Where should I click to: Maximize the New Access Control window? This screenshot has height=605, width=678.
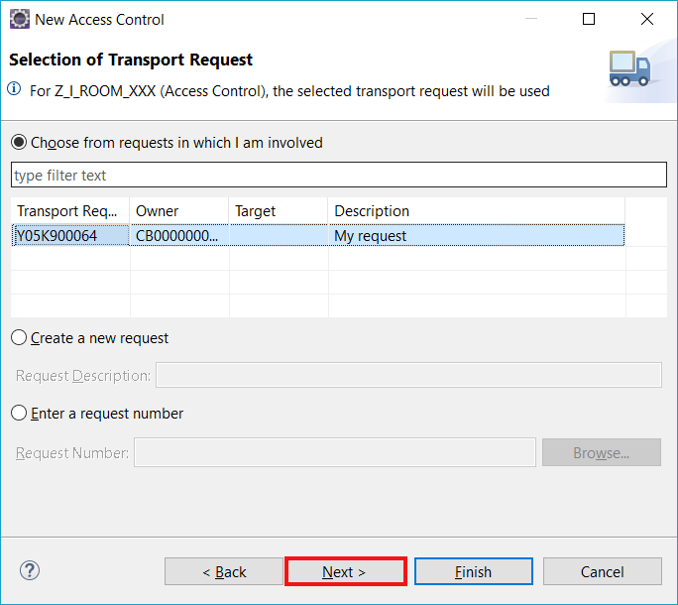(x=588, y=19)
